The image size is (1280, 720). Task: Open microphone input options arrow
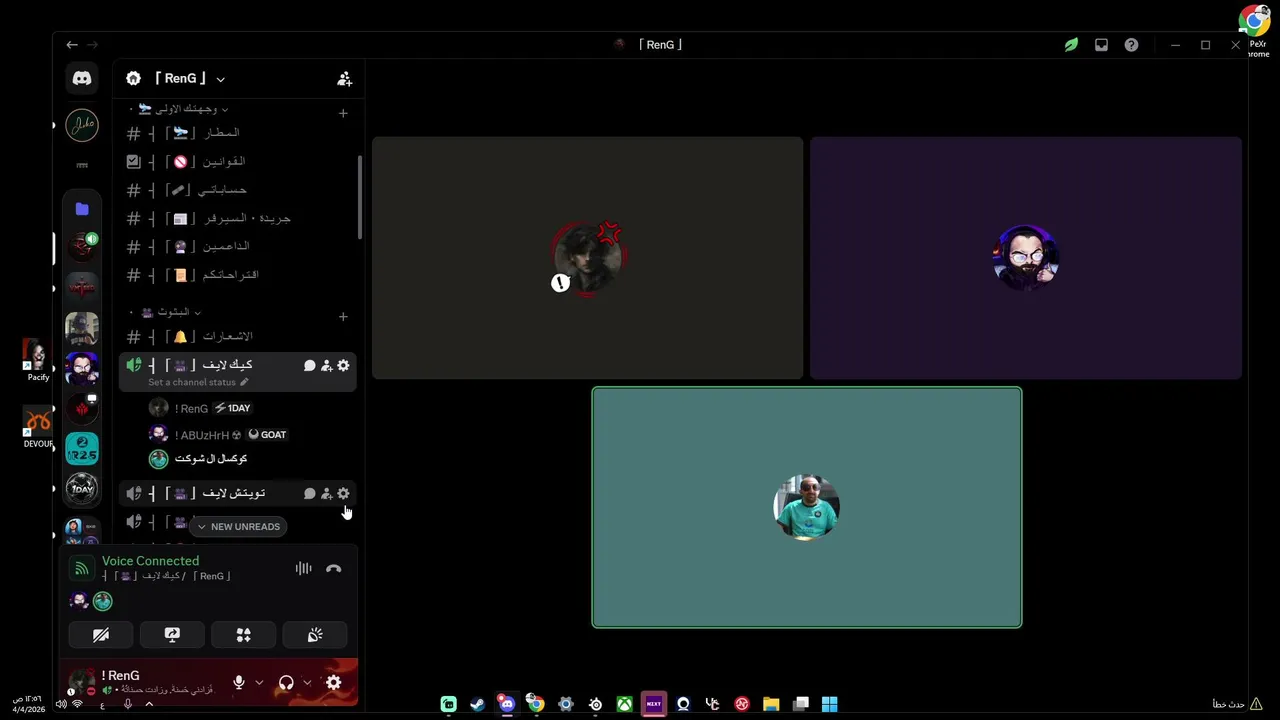point(259,683)
